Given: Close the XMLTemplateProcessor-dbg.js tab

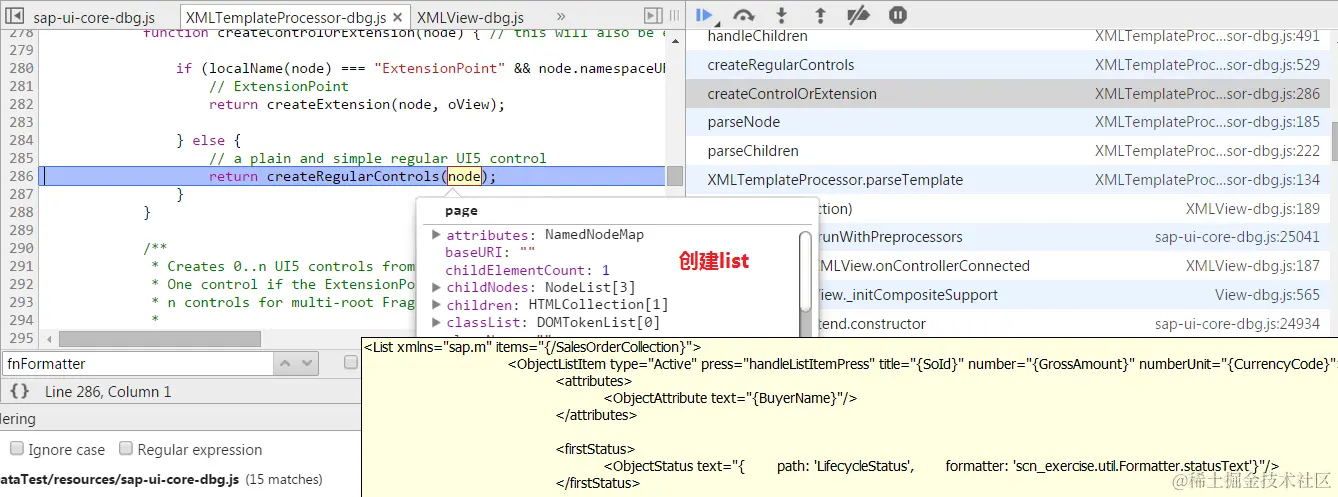Looking at the screenshot, I should (x=398, y=18).
